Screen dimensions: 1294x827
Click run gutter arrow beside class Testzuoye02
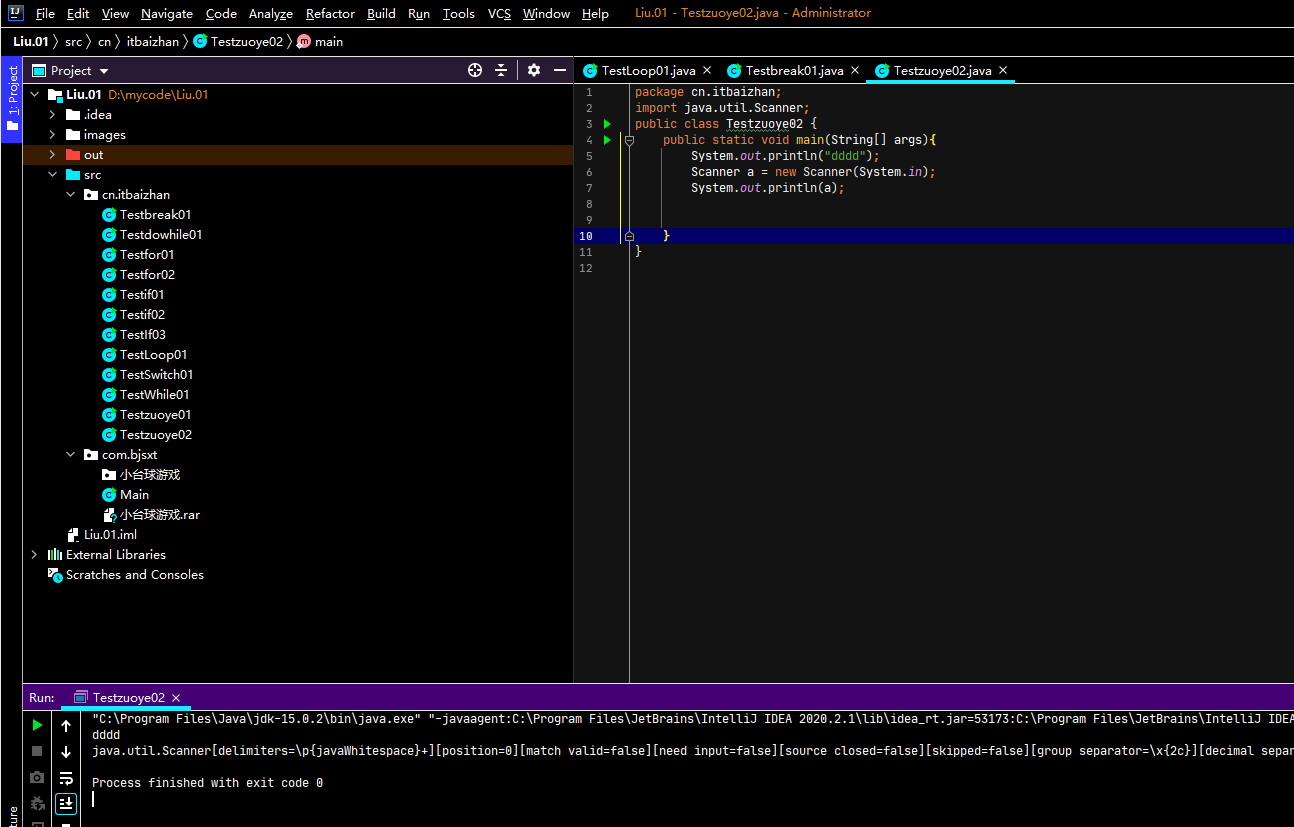pyautogui.click(x=607, y=124)
